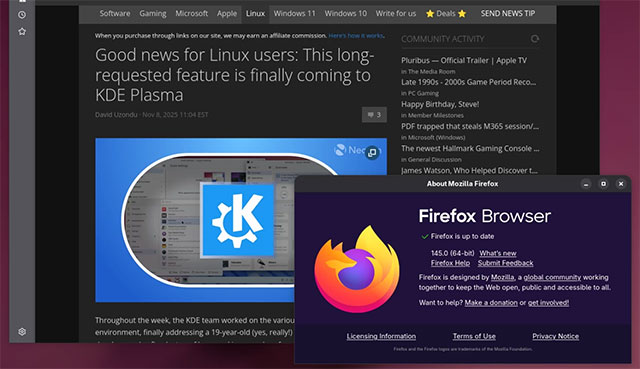
Task: Open the history clock icon in sidebar
Action: [22, 15]
